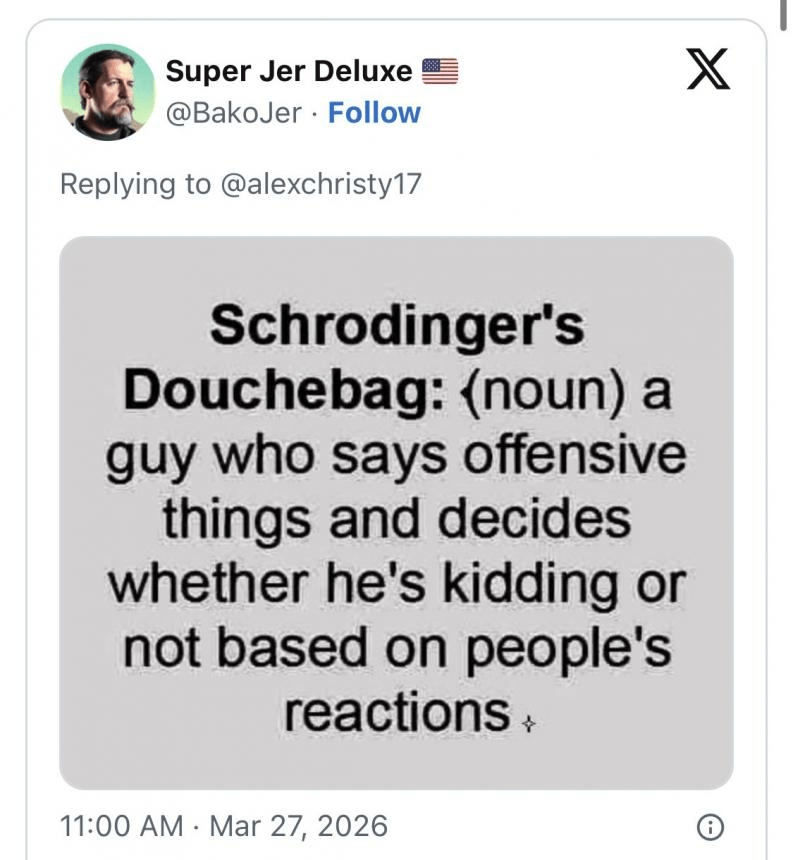Click the "Replying to" label
This screenshot has width=793, height=860.
(x=136, y=184)
